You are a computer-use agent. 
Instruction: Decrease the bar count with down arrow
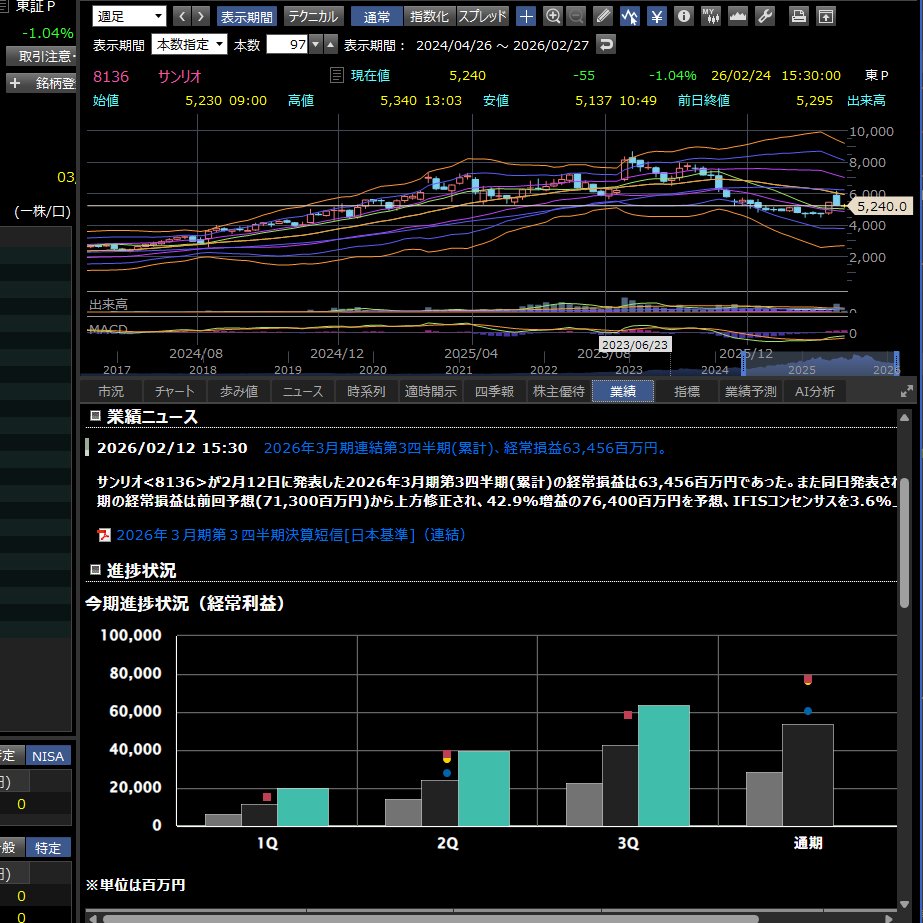click(316, 45)
